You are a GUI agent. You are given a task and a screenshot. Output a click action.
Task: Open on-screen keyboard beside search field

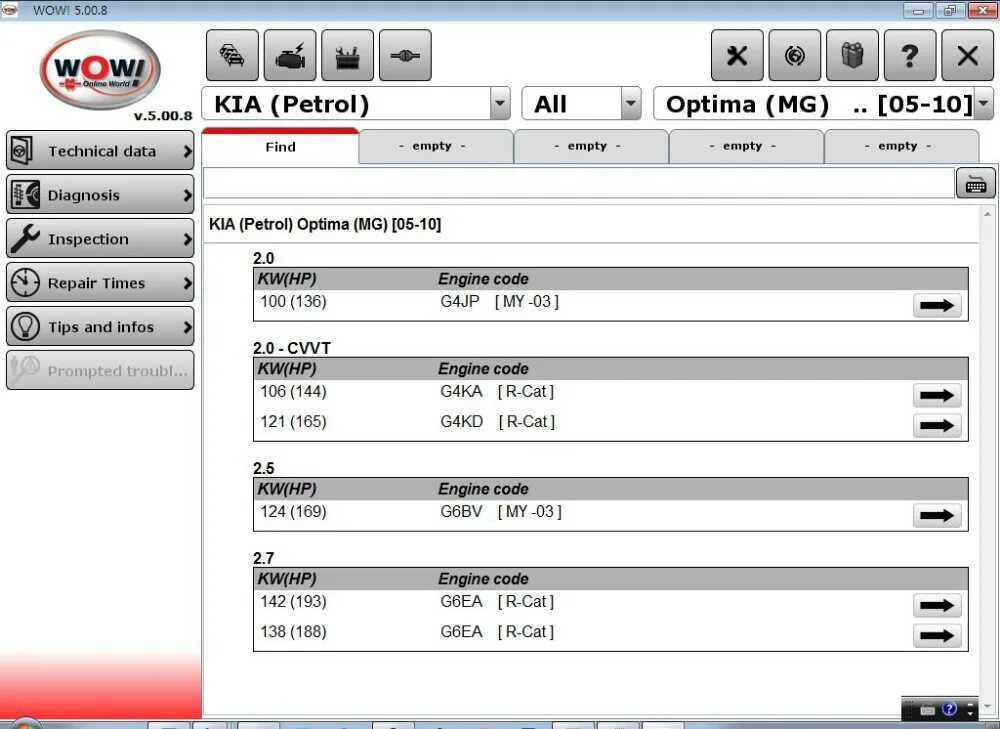(975, 184)
